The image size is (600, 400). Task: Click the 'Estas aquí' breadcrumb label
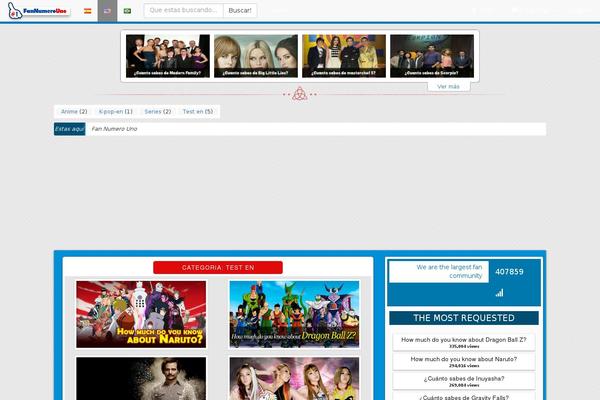(x=70, y=129)
